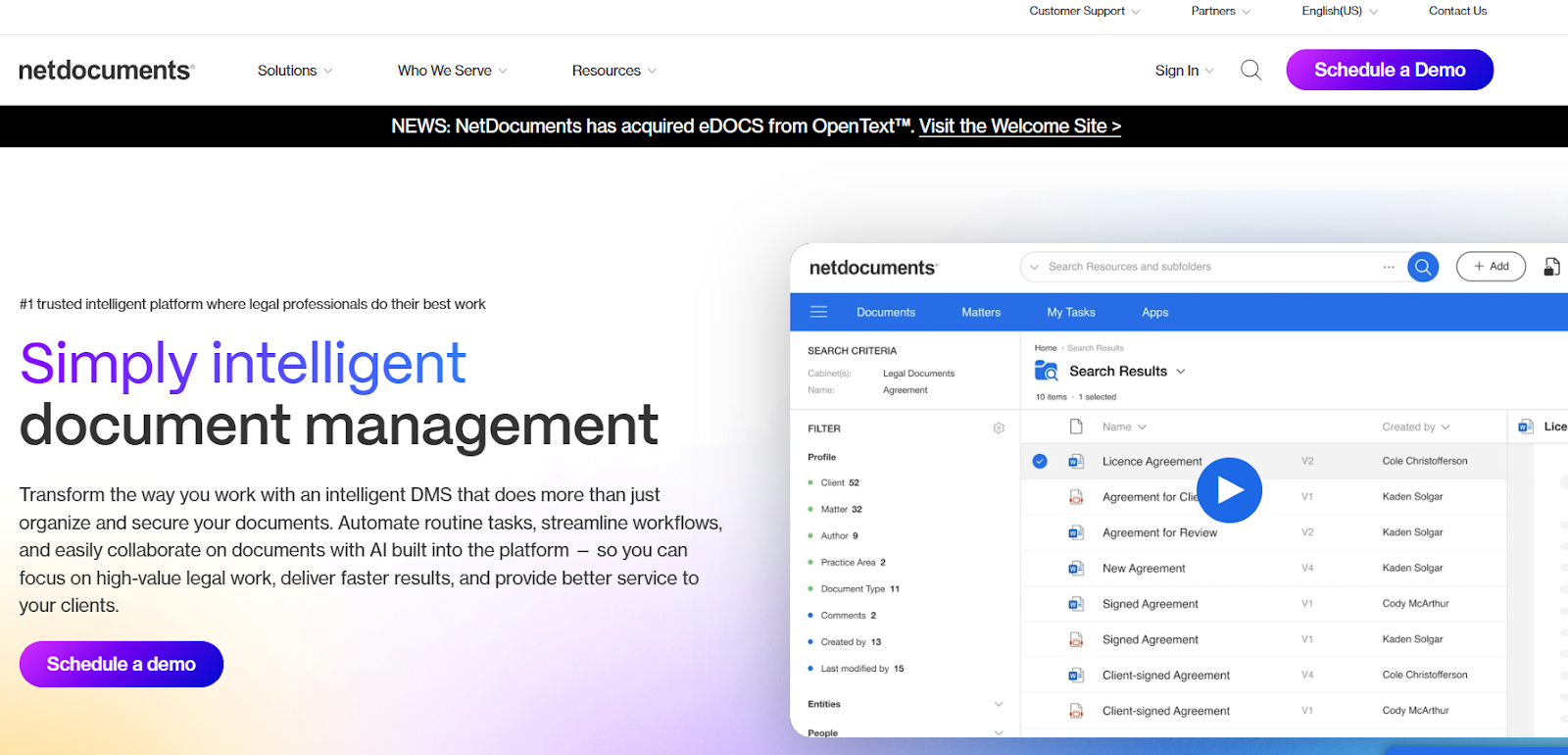
Task: Change language from English(US)
Action: point(1340,11)
